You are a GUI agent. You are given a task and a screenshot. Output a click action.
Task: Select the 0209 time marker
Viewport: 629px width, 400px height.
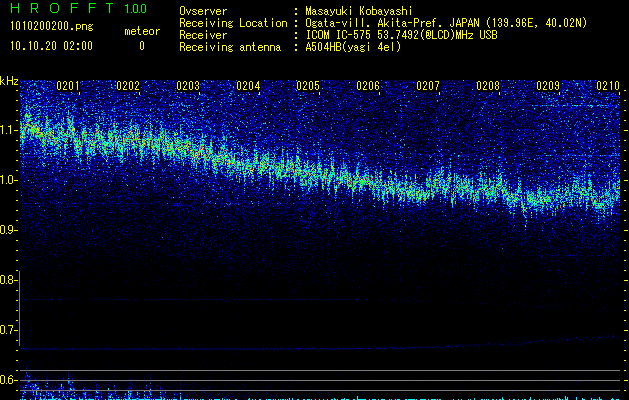548,86
